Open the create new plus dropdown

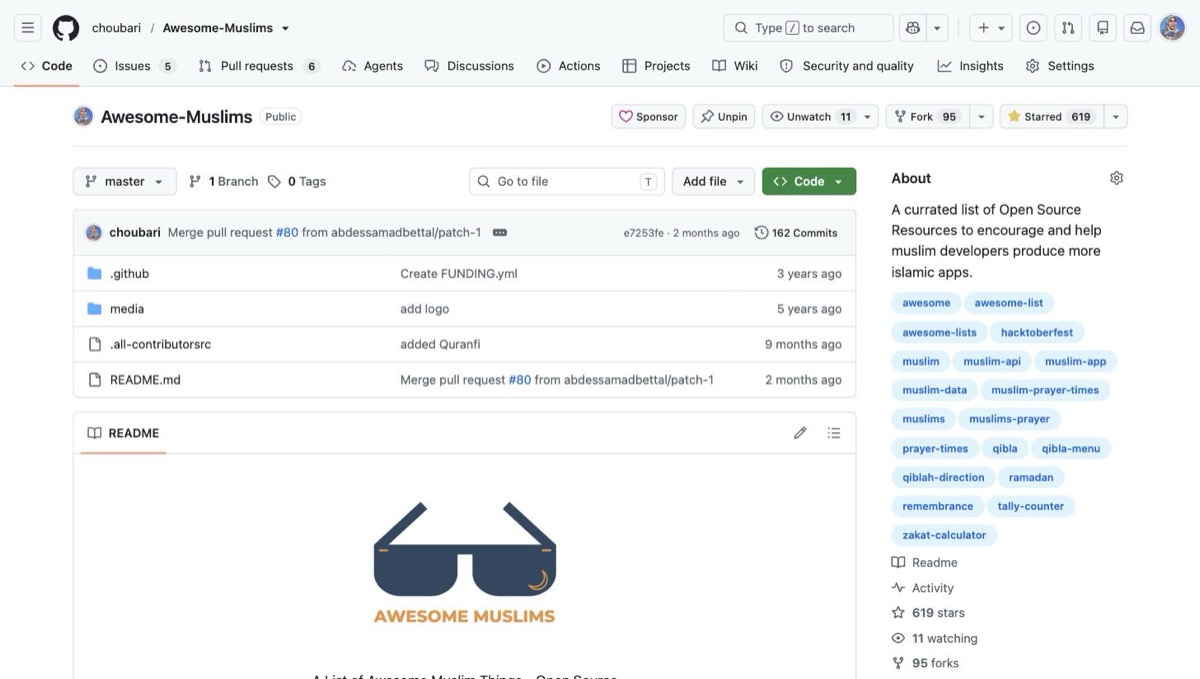click(x=992, y=28)
